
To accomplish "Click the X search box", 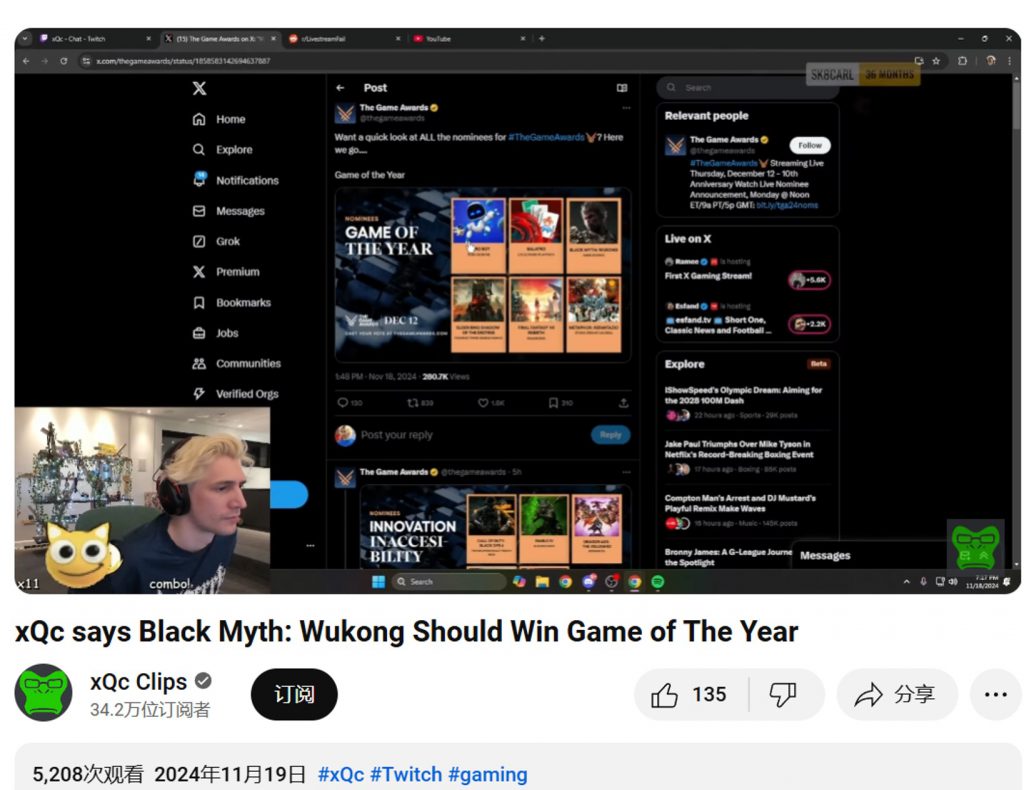I will coord(747,87).
